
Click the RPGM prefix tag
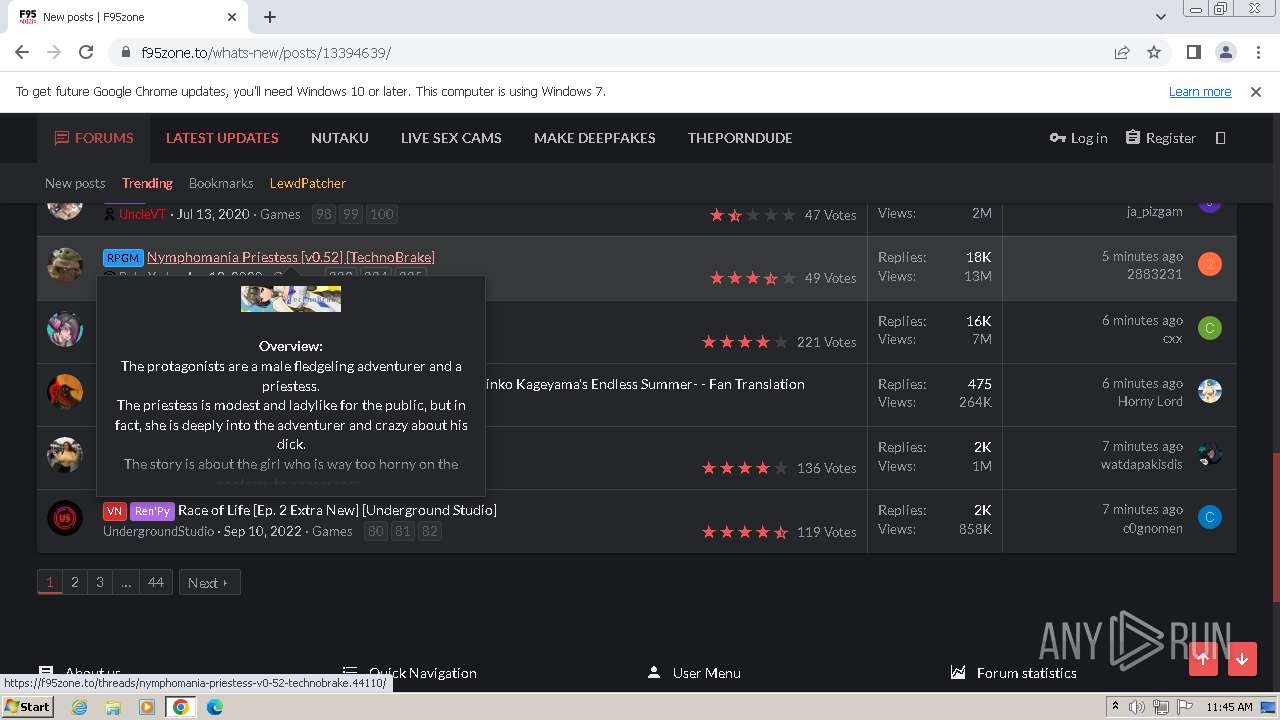[x=123, y=257]
